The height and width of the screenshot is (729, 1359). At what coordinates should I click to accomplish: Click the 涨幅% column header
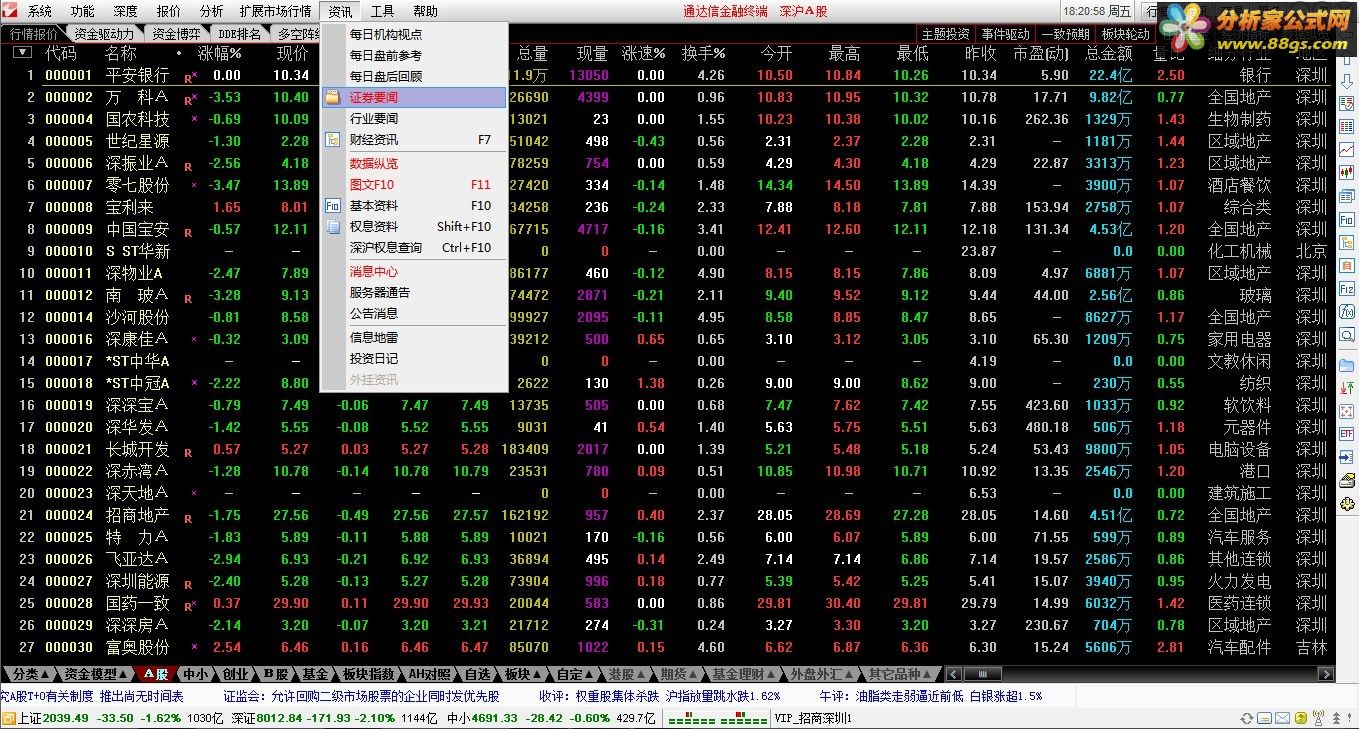click(x=220, y=53)
